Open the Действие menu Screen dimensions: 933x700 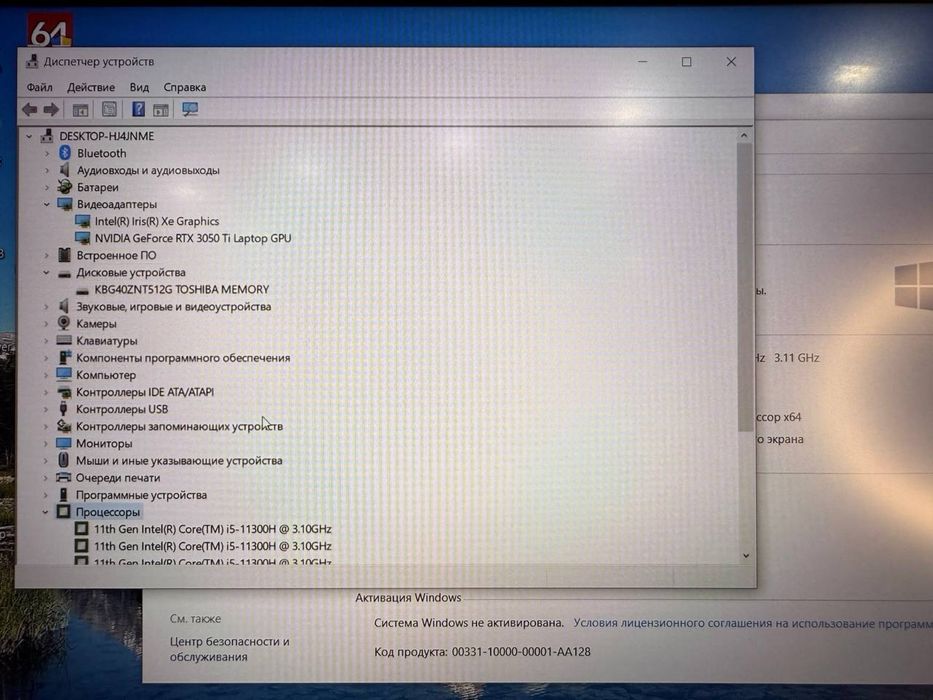pos(90,88)
